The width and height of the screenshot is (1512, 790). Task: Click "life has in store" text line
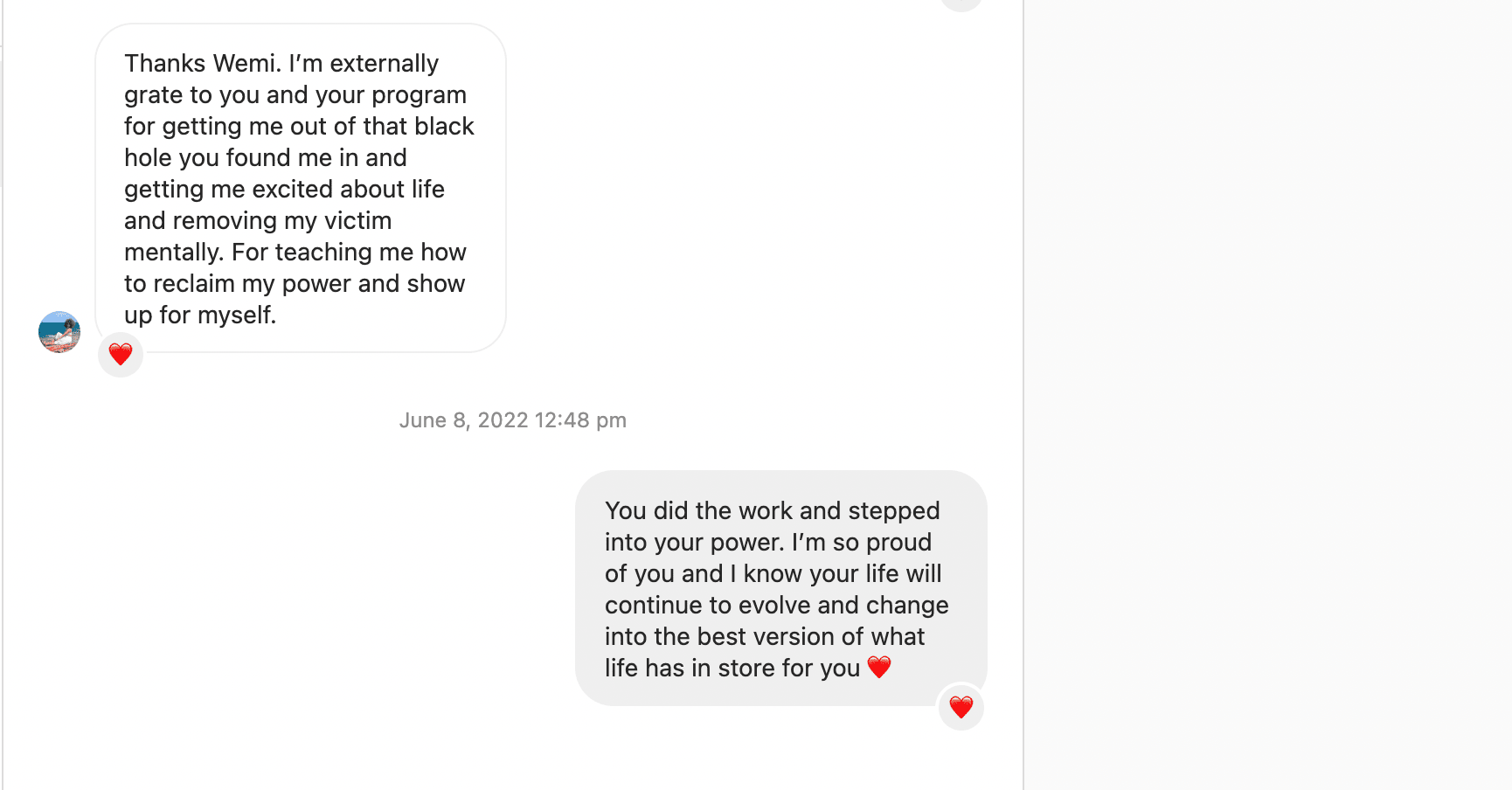click(732, 669)
